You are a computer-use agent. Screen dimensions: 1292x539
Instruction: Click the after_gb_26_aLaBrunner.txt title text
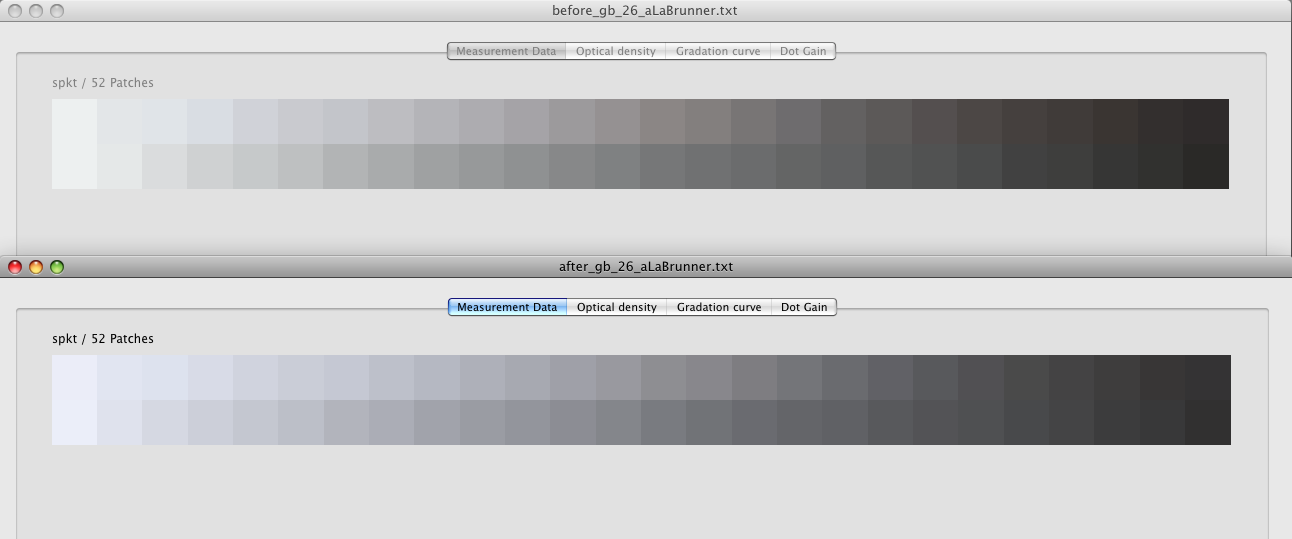pyautogui.click(x=645, y=267)
